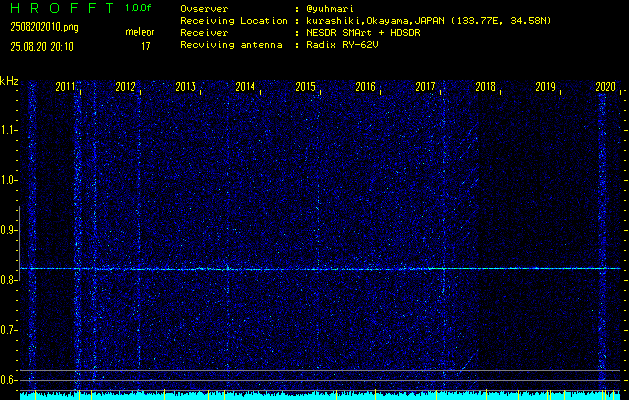Click the 0.8 frequency axis label
Image resolution: width=629 pixels, height=400 pixels.
7,280
